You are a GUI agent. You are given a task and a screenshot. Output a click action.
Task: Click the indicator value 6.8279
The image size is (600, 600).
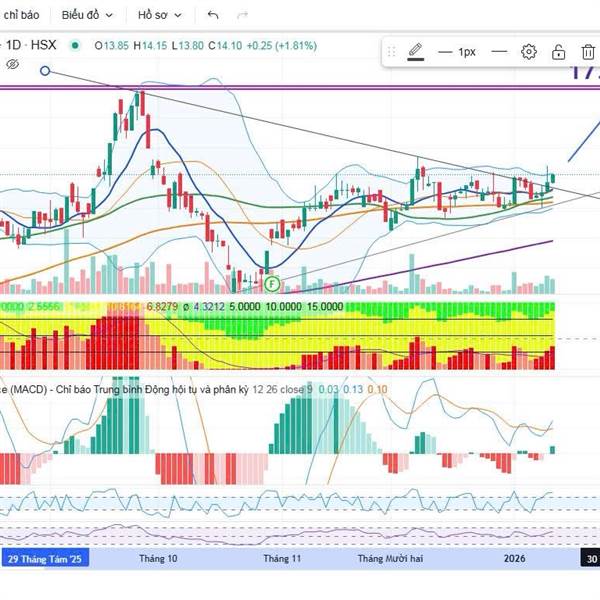tap(162, 307)
